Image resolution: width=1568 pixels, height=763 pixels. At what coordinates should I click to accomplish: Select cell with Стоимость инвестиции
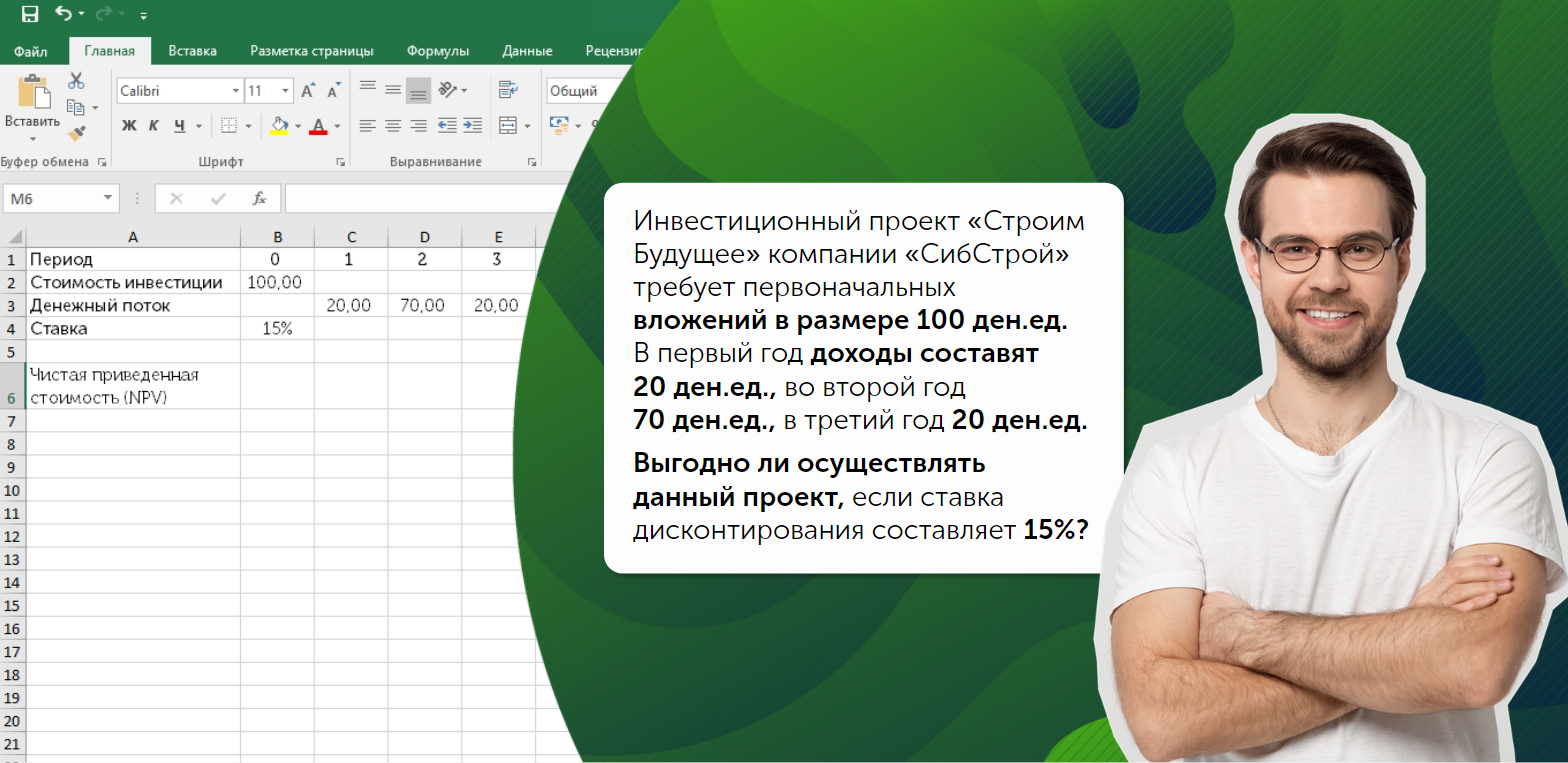pos(133,283)
